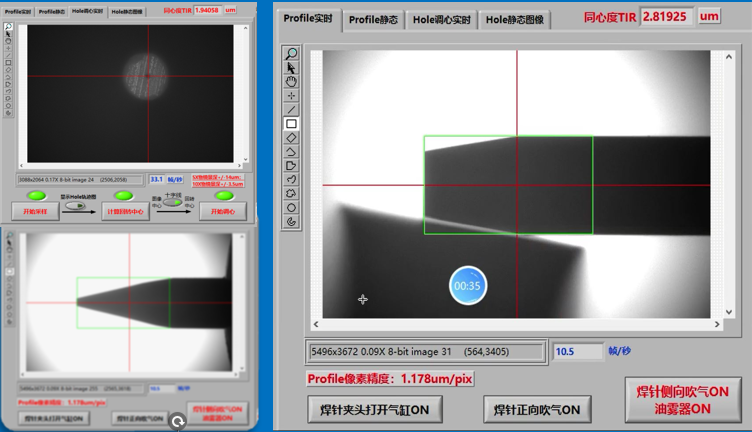Choose the rotated rectangle tool in right toolbar
The image size is (752, 432).
(291, 138)
